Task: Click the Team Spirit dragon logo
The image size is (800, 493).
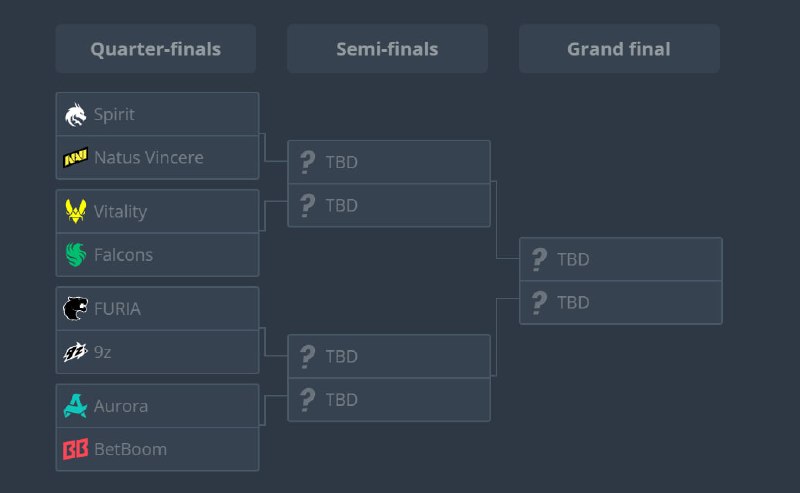Action: click(76, 114)
